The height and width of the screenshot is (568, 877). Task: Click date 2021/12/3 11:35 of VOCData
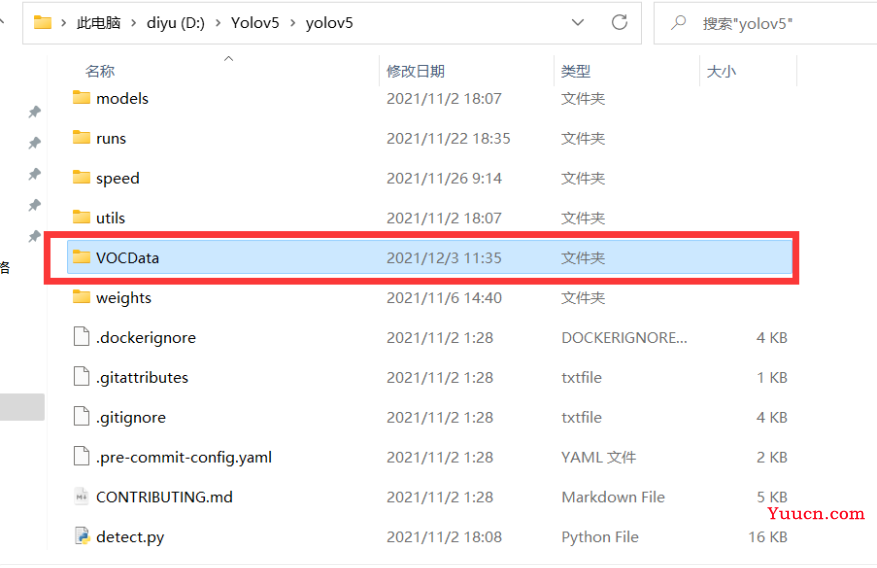(x=444, y=258)
